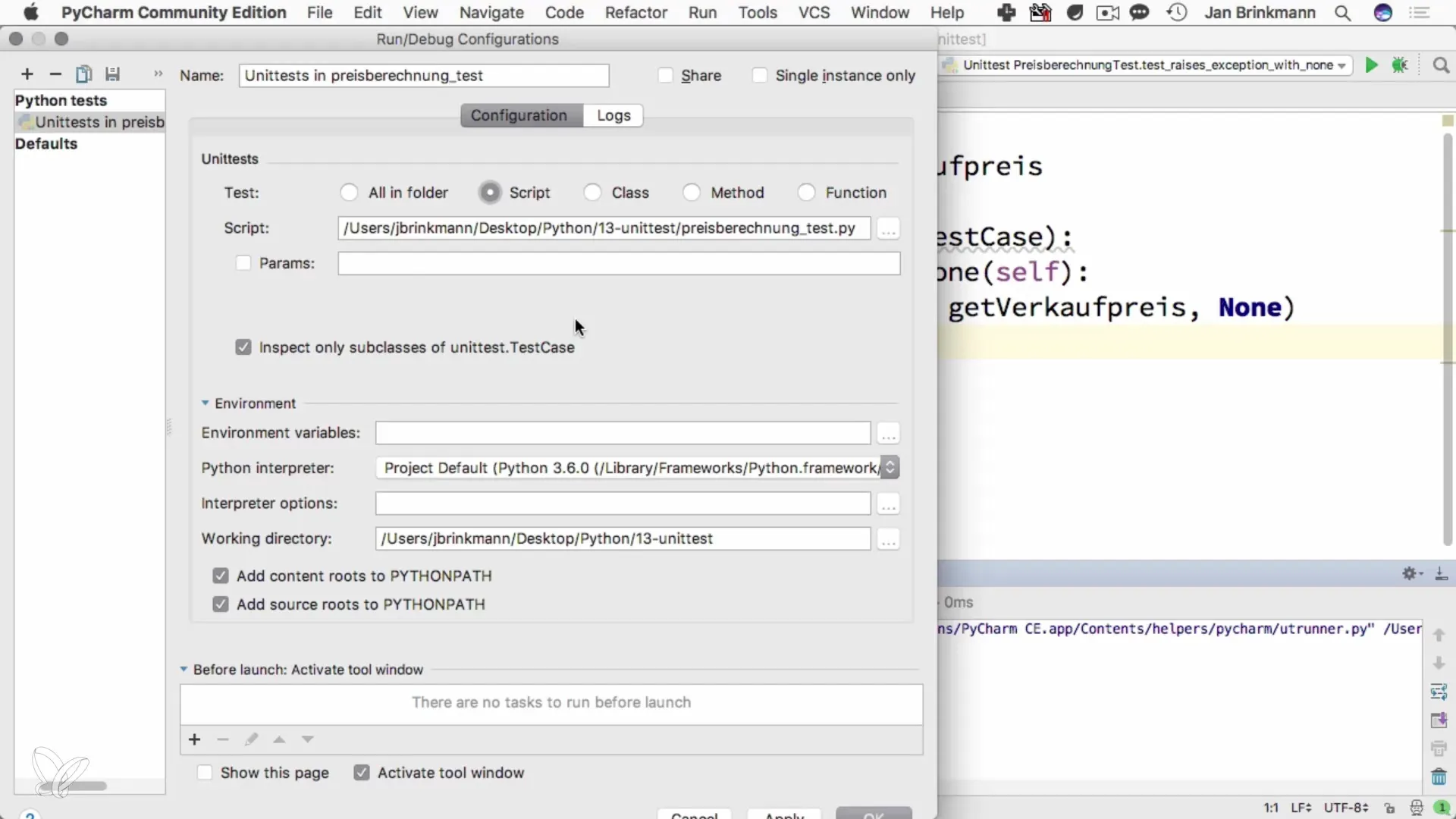Open the VCS menu
Viewport: 1456px width, 819px height.
coord(814,13)
